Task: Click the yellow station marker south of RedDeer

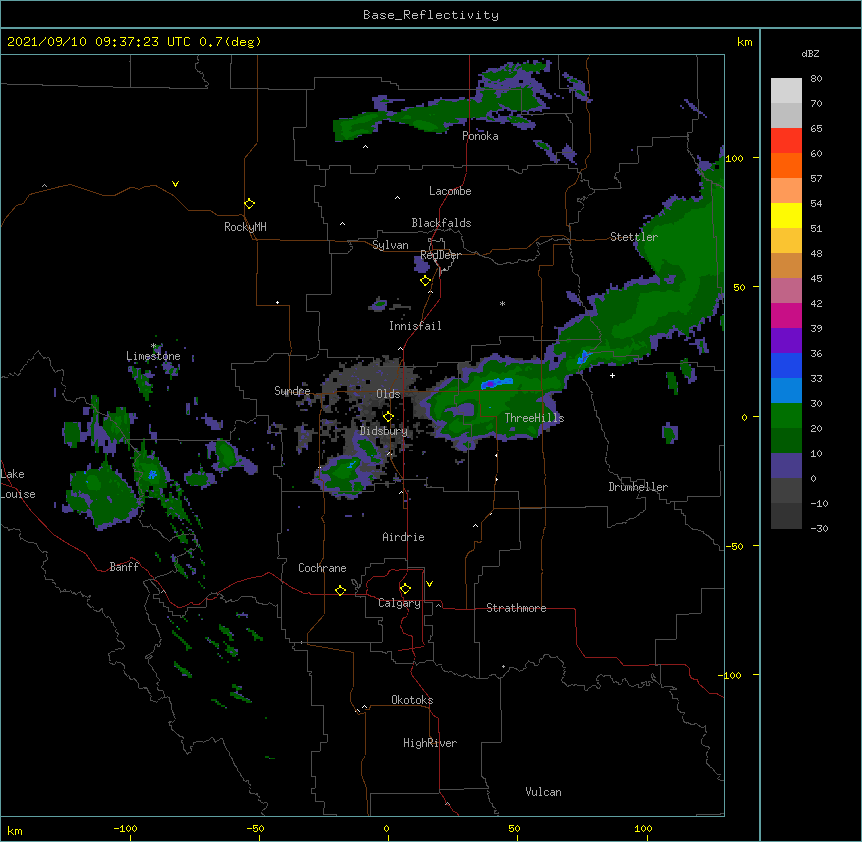Action: [425, 281]
